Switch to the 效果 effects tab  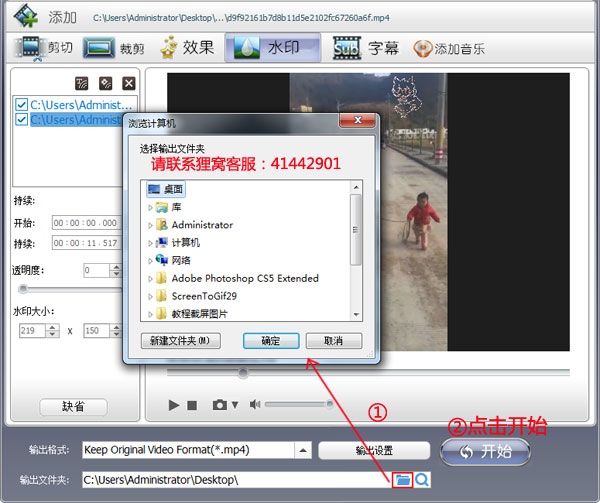tap(187, 47)
